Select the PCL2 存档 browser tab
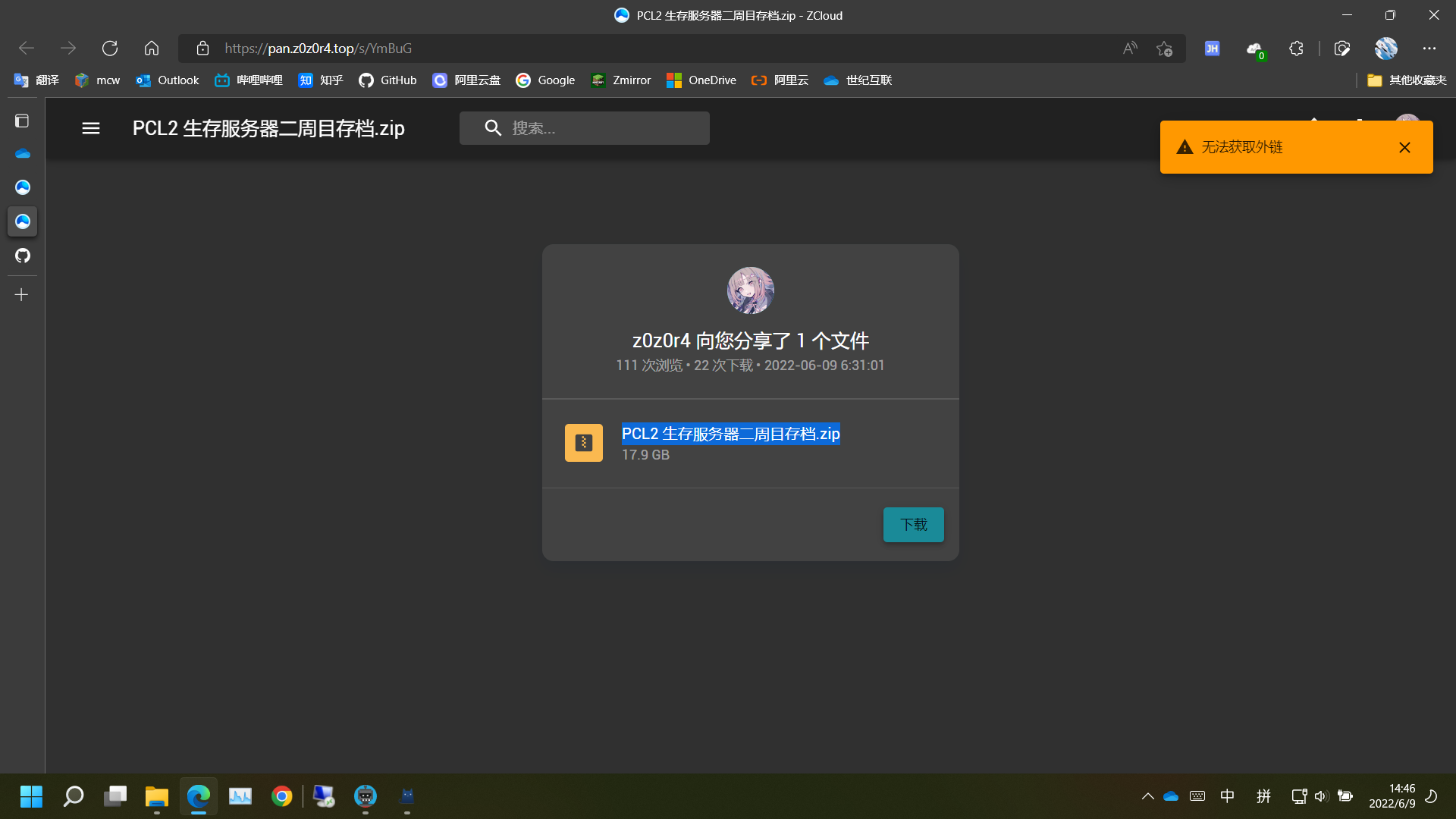Screen dimensions: 1456x819 pos(728,15)
